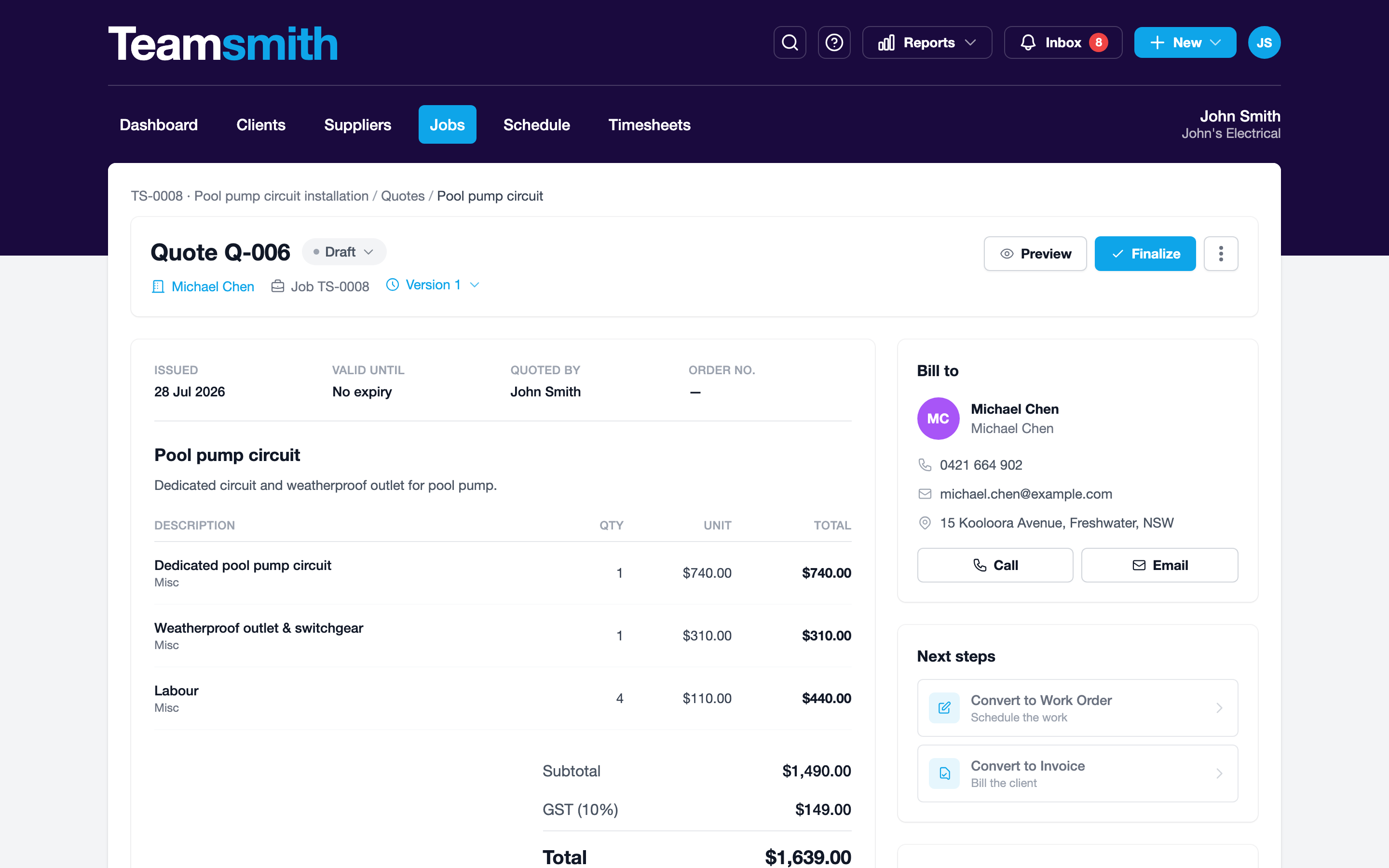Email Michael Chen
The height and width of the screenshot is (868, 1389).
click(1159, 566)
